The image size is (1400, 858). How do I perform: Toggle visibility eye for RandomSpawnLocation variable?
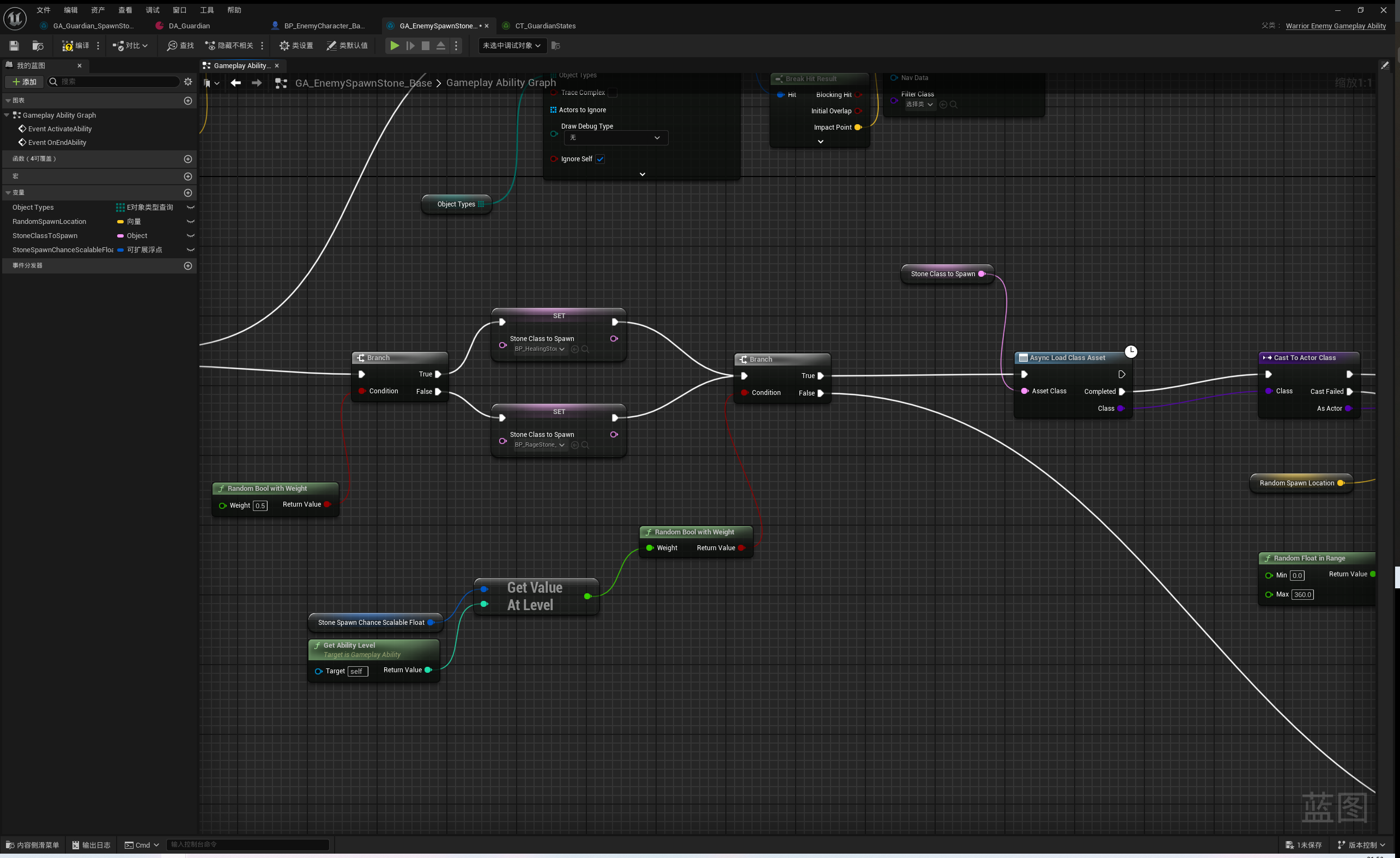point(190,222)
